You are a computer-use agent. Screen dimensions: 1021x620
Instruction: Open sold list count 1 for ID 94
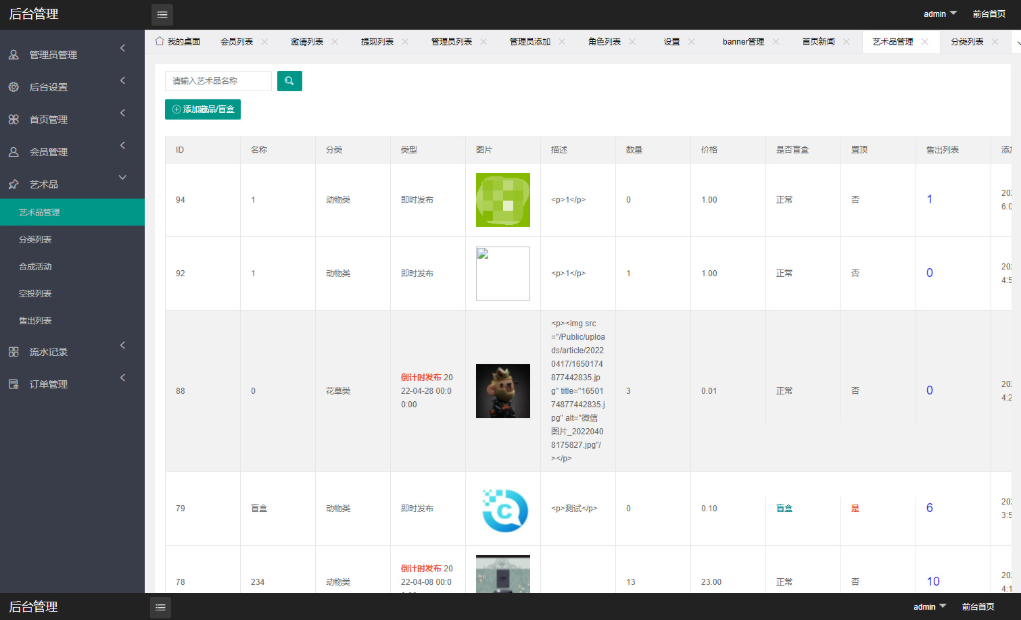[x=929, y=199]
